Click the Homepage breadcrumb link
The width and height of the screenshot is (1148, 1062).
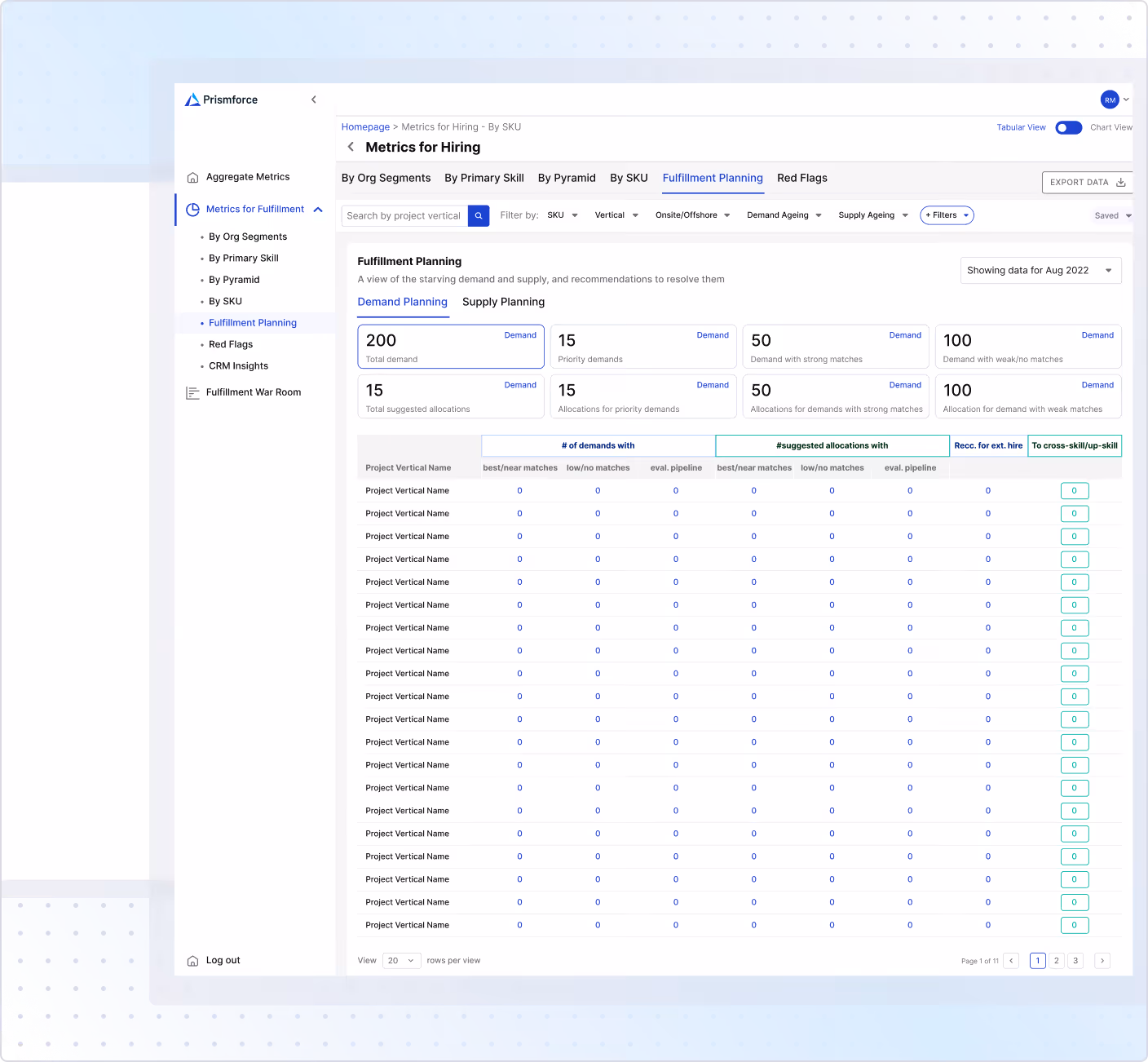point(365,126)
